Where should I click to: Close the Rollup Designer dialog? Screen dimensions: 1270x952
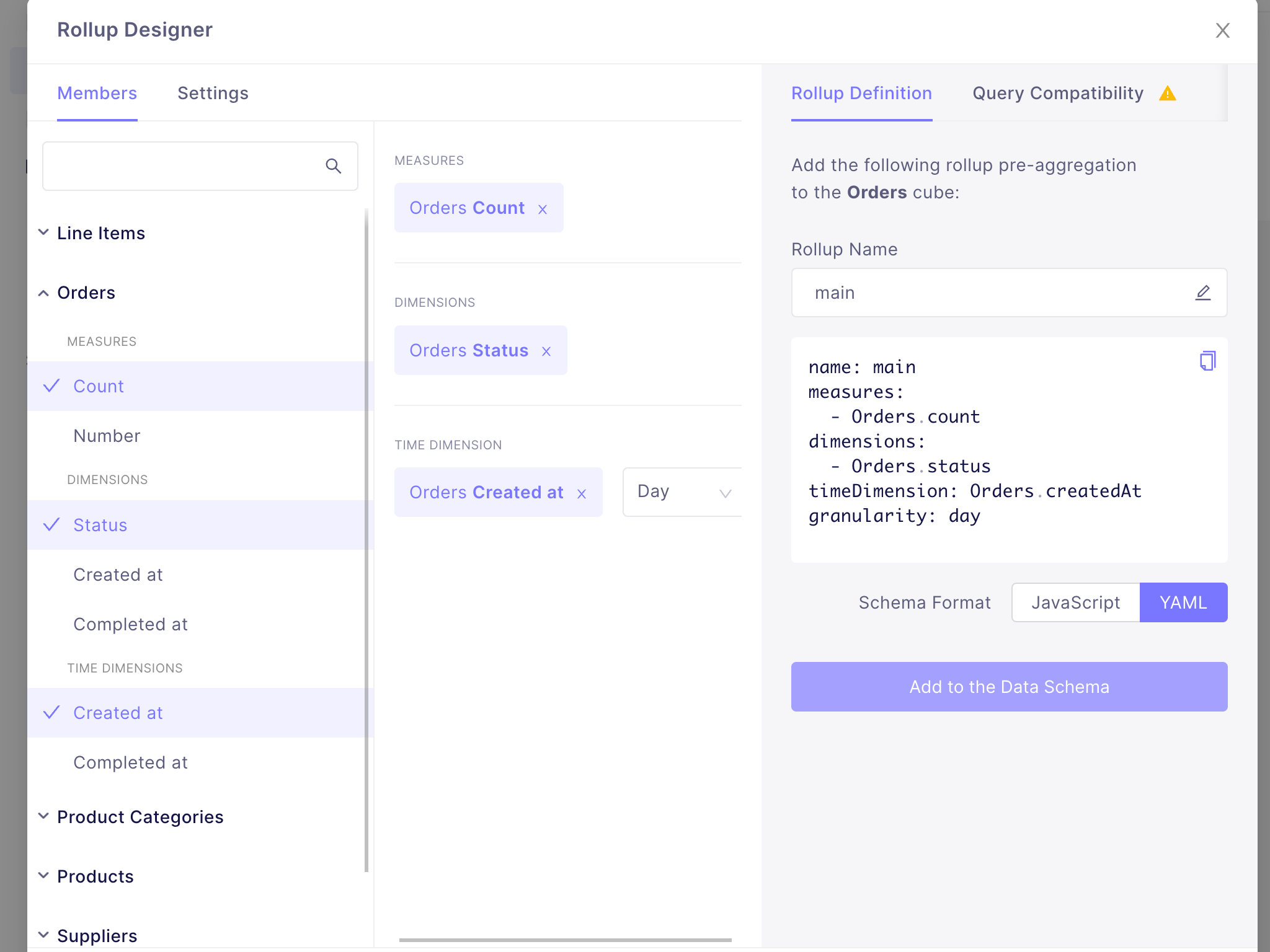(1222, 30)
